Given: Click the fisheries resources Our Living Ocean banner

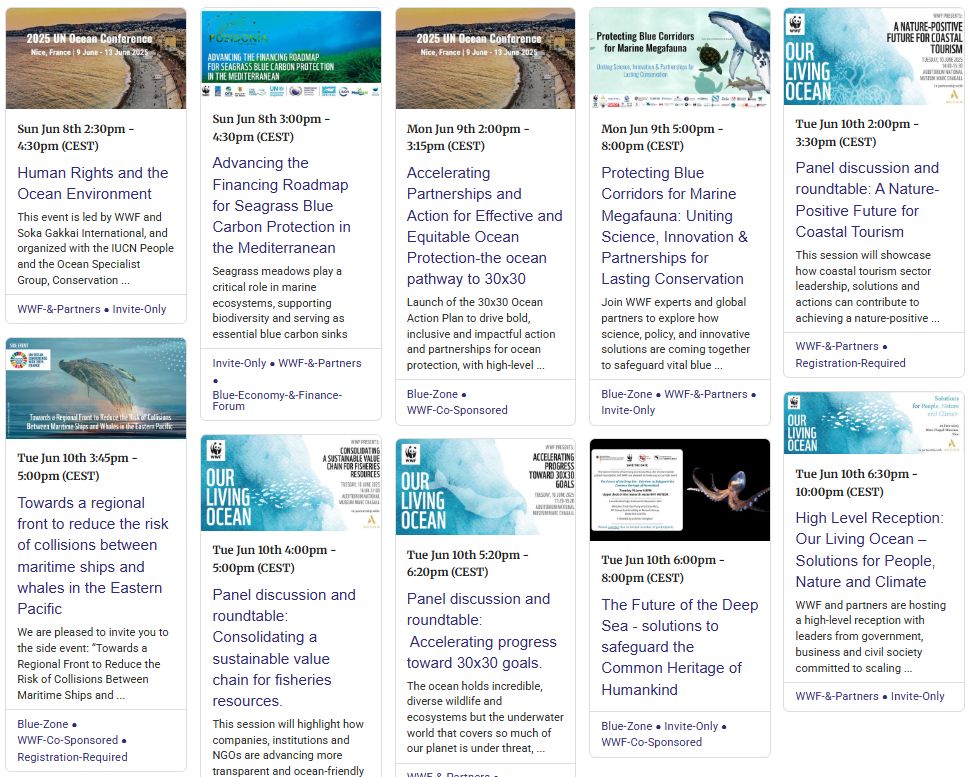Looking at the screenshot, I should tap(291, 483).
